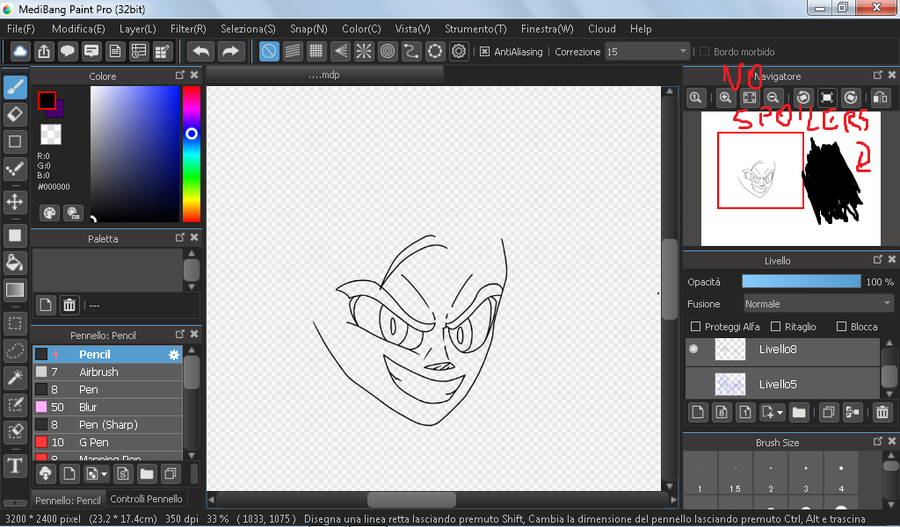The width and height of the screenshot is (900, 527).
Task: Check the Blocca option
Action: click(841, 327)
